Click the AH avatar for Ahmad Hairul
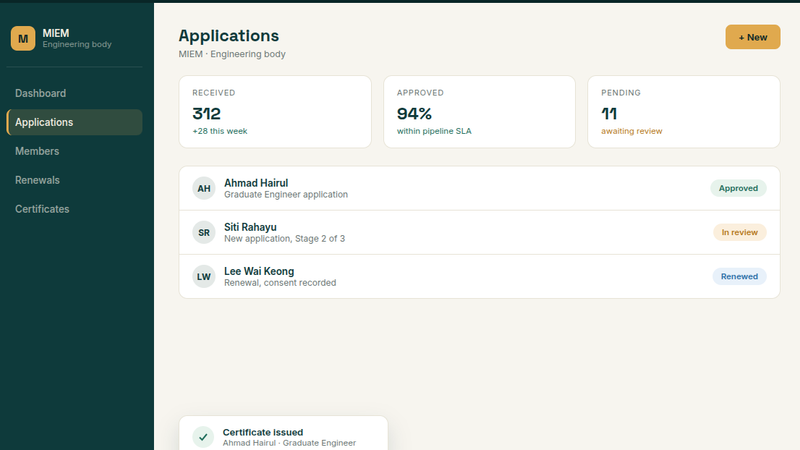Image resolution: width=800 pixels, height=450 pixels. [204, 188]
